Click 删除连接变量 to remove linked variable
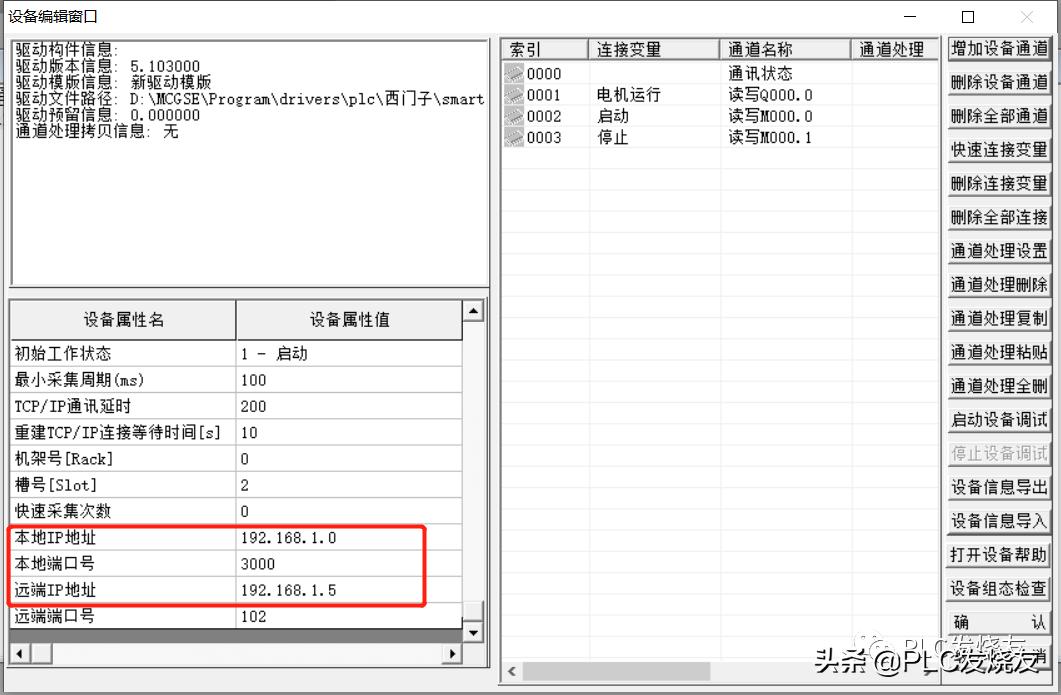The image size is (1061, 695). (998, 183)
